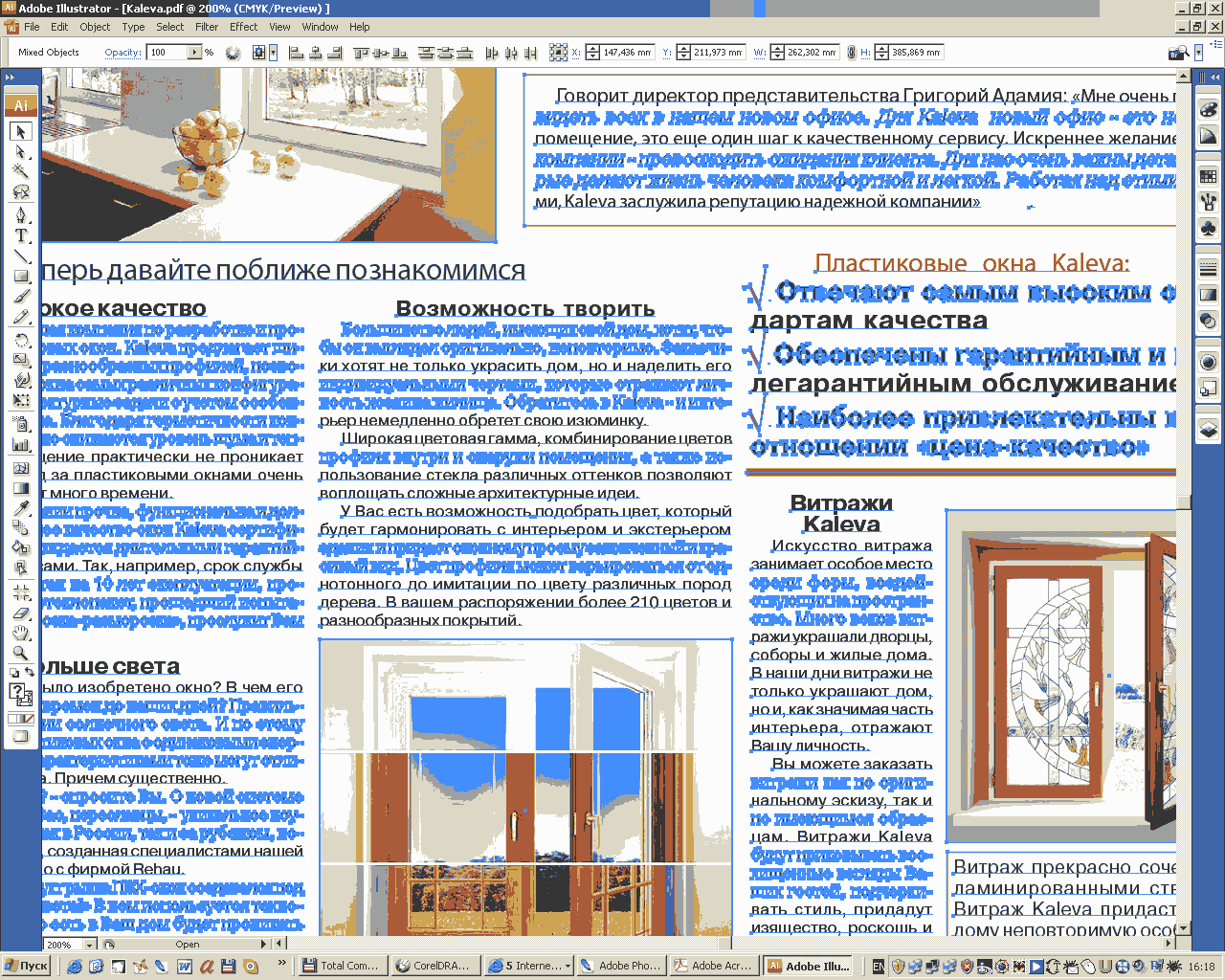This screenshot has height=980, width=1225.
Task: Open the status bar display options arrow
Action: (263, 944)
